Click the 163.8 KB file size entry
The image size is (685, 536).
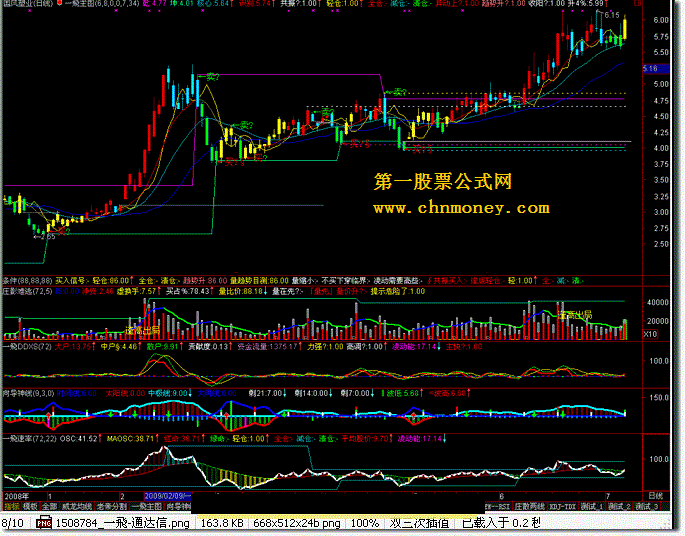point(221,523)
